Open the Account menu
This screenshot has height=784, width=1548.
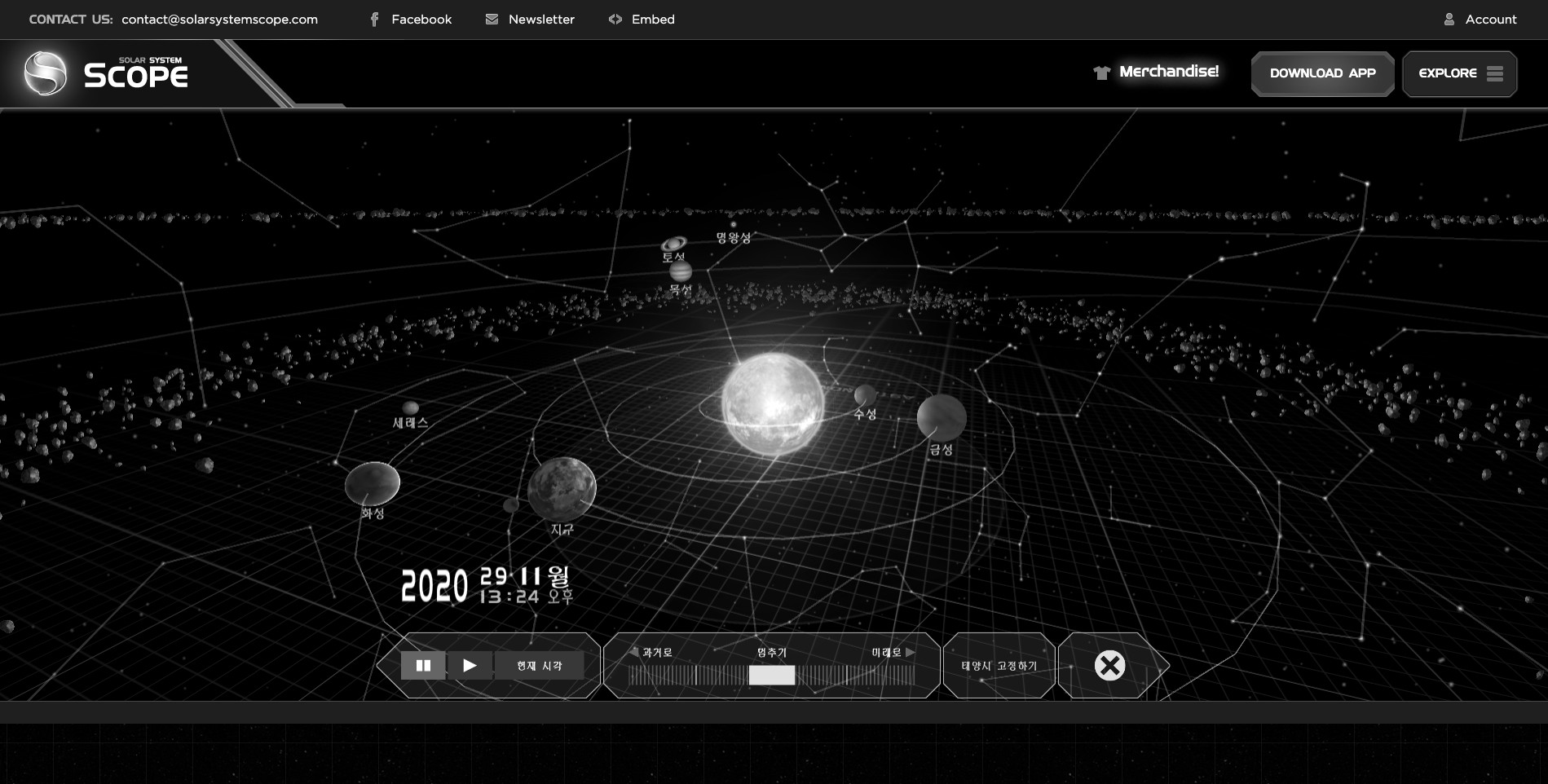coord(1480,20)
